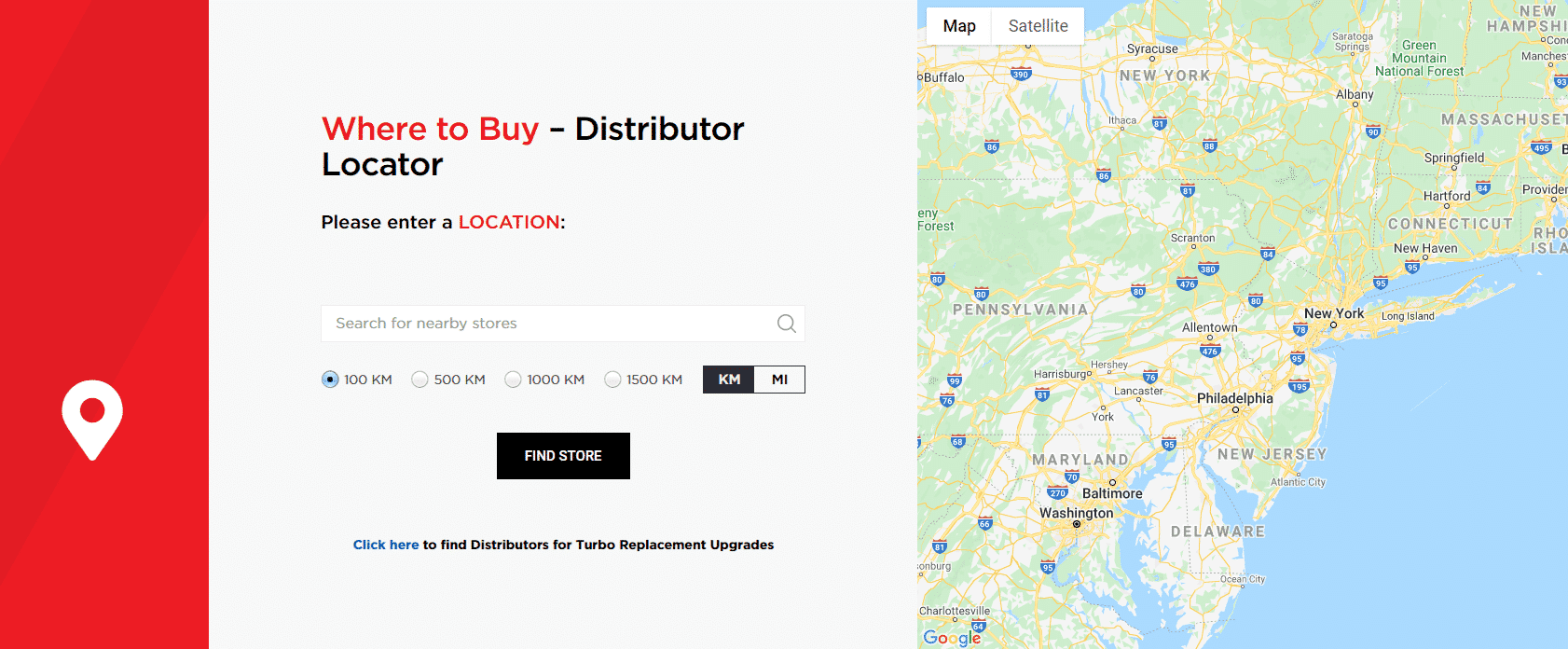Viewport: 1568px width, 649px height.
Task: Click the Atlantic City label on map
Action: 1298,482
